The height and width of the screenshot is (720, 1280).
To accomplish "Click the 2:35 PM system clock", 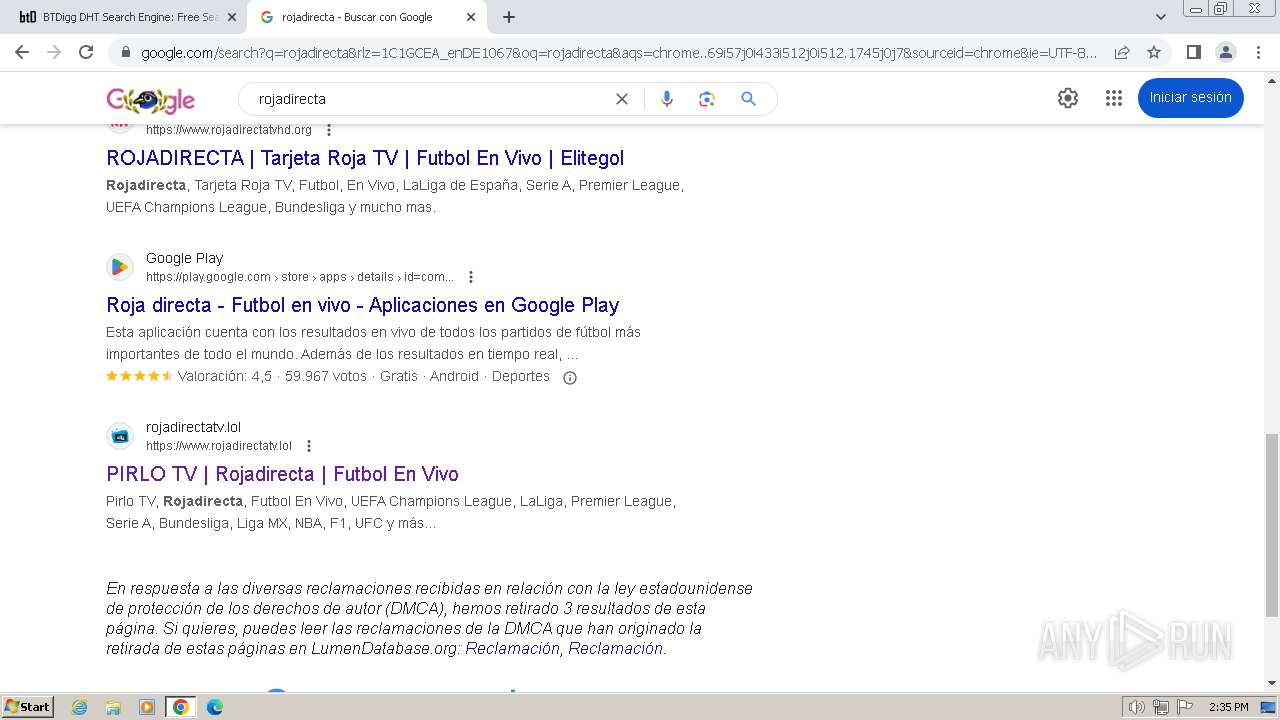I will (x=1229, y=707).
